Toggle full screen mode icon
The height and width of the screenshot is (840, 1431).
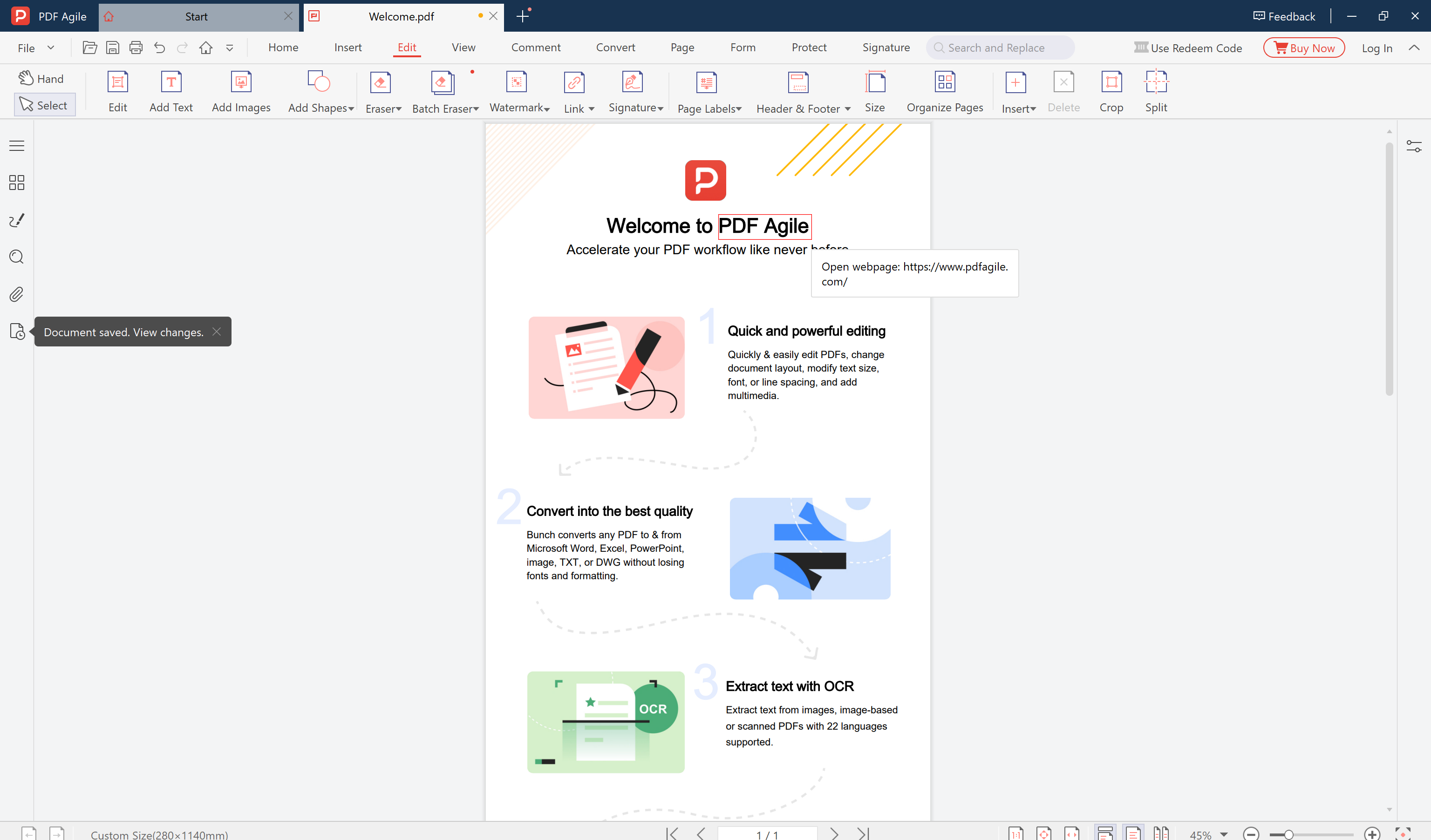tap(1403, 834)
